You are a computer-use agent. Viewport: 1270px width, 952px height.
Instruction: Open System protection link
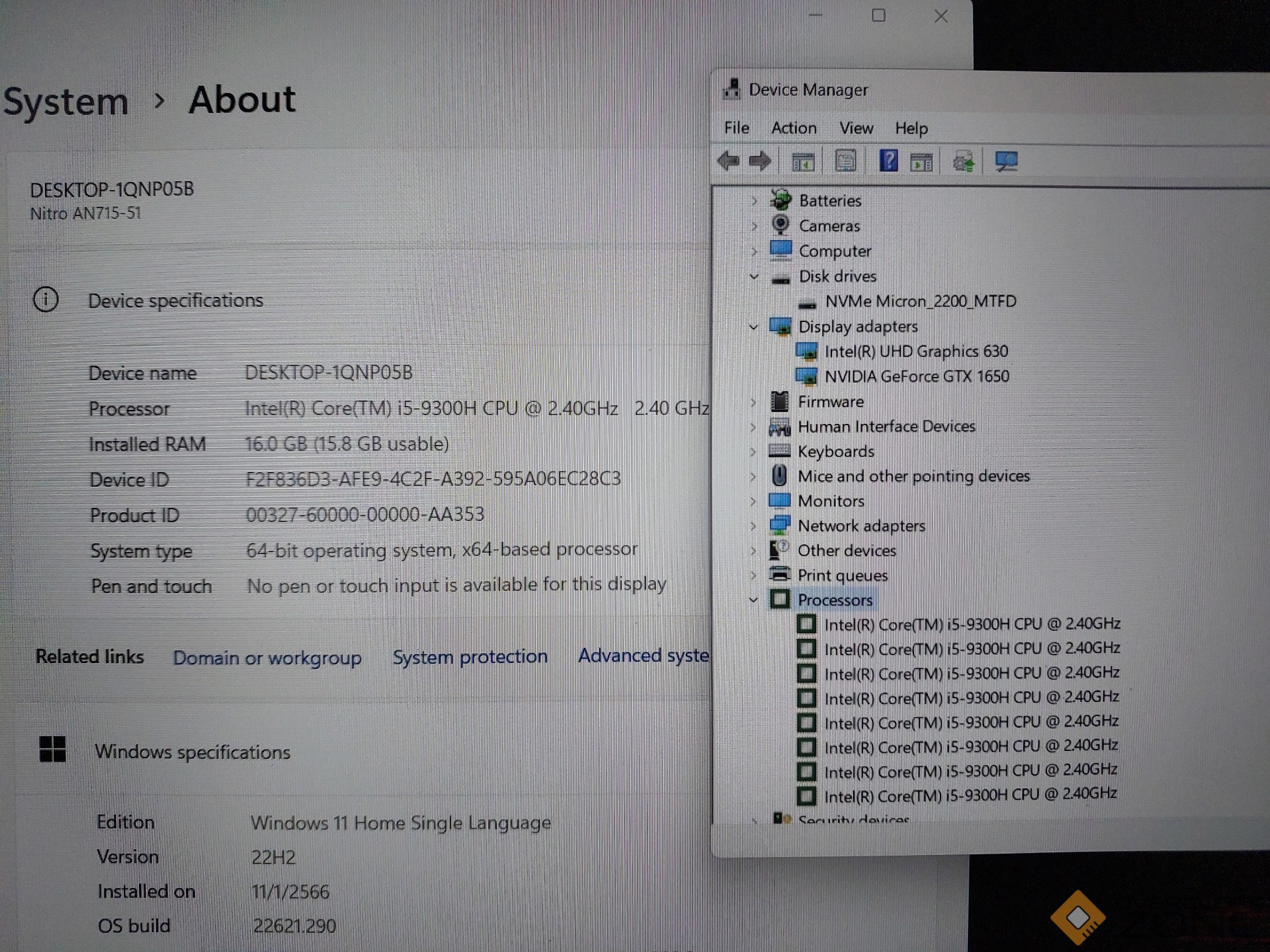point(470,656)
